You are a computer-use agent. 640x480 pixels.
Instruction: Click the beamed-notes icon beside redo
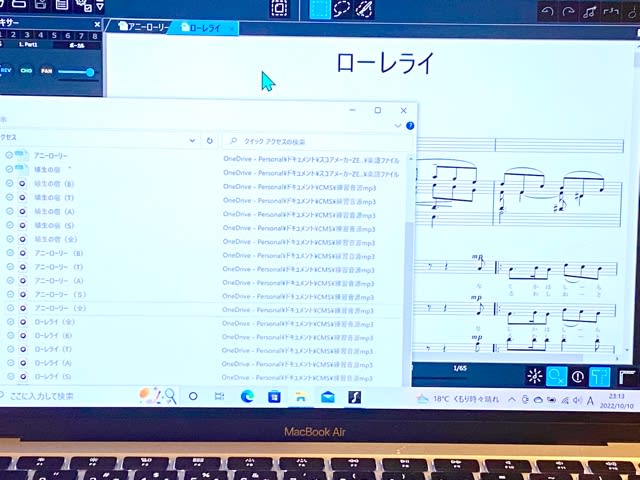(590, 11)
